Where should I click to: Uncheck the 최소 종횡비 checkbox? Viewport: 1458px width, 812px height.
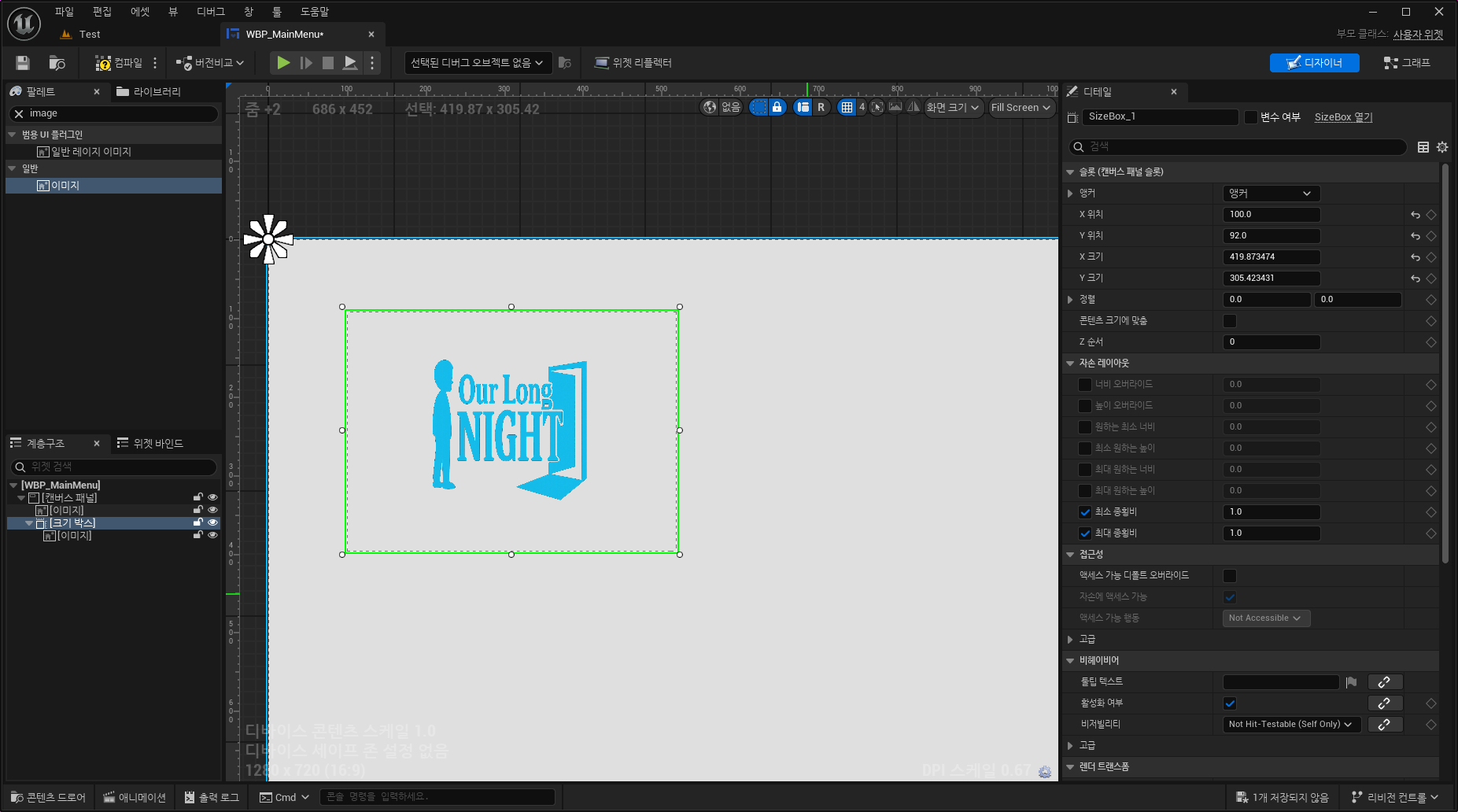(1085, 512)
